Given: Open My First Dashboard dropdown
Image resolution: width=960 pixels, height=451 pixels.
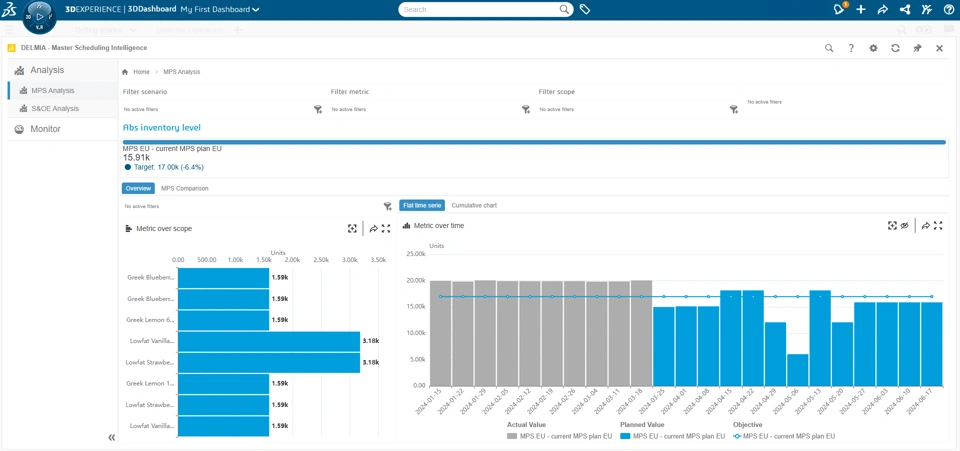Looking at the screenshot, I should tap(220, 9).
